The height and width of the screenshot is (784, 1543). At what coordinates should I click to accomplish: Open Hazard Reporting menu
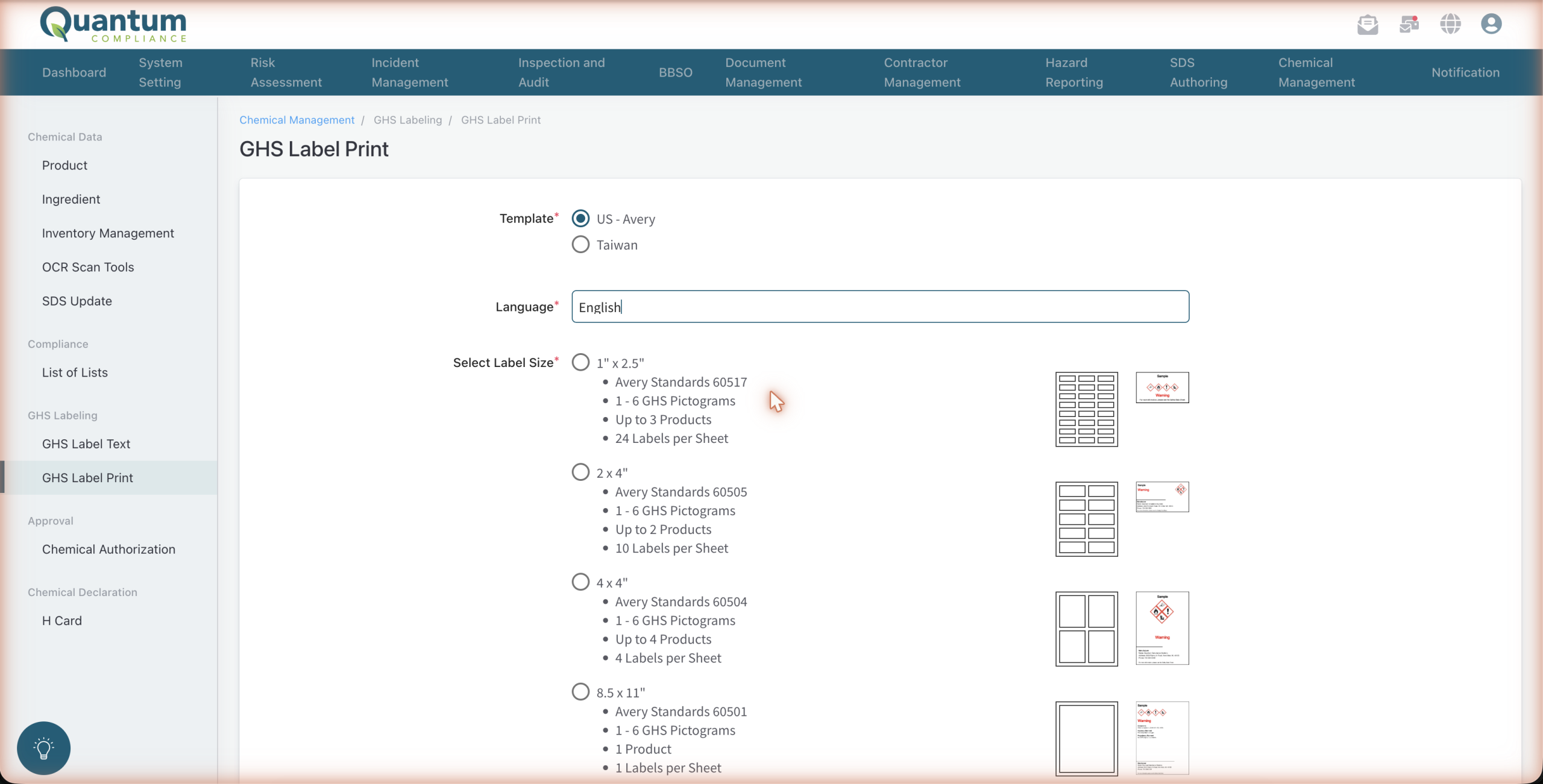1074,72
